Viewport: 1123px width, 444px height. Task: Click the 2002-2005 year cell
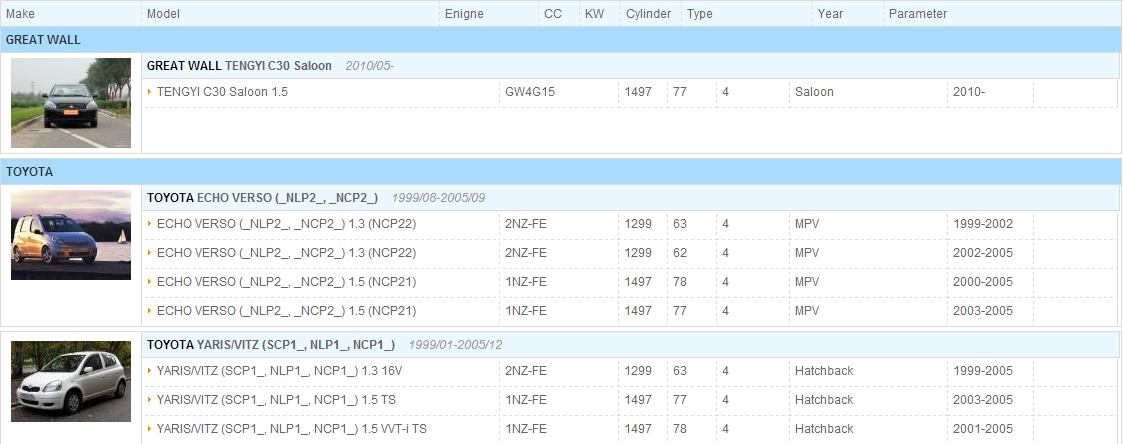click(x=983, y=253)
